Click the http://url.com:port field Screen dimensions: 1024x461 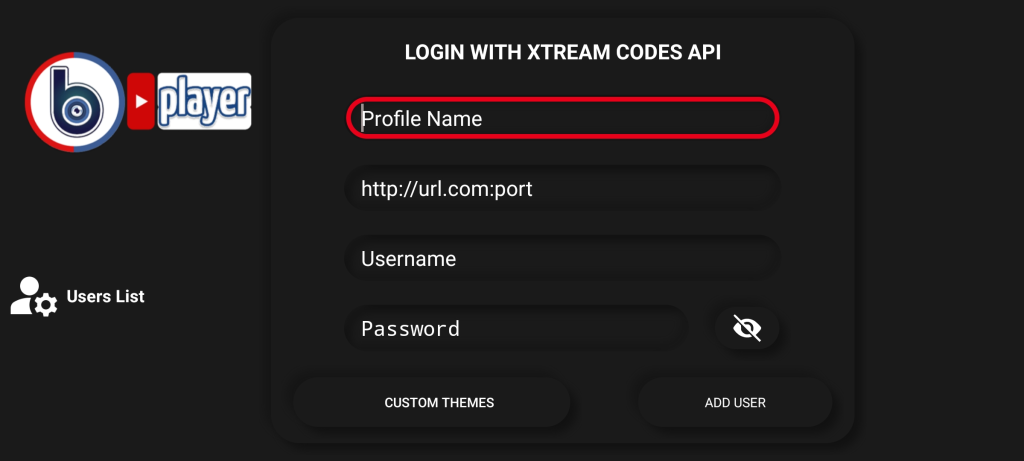click(x=562, y=188)
